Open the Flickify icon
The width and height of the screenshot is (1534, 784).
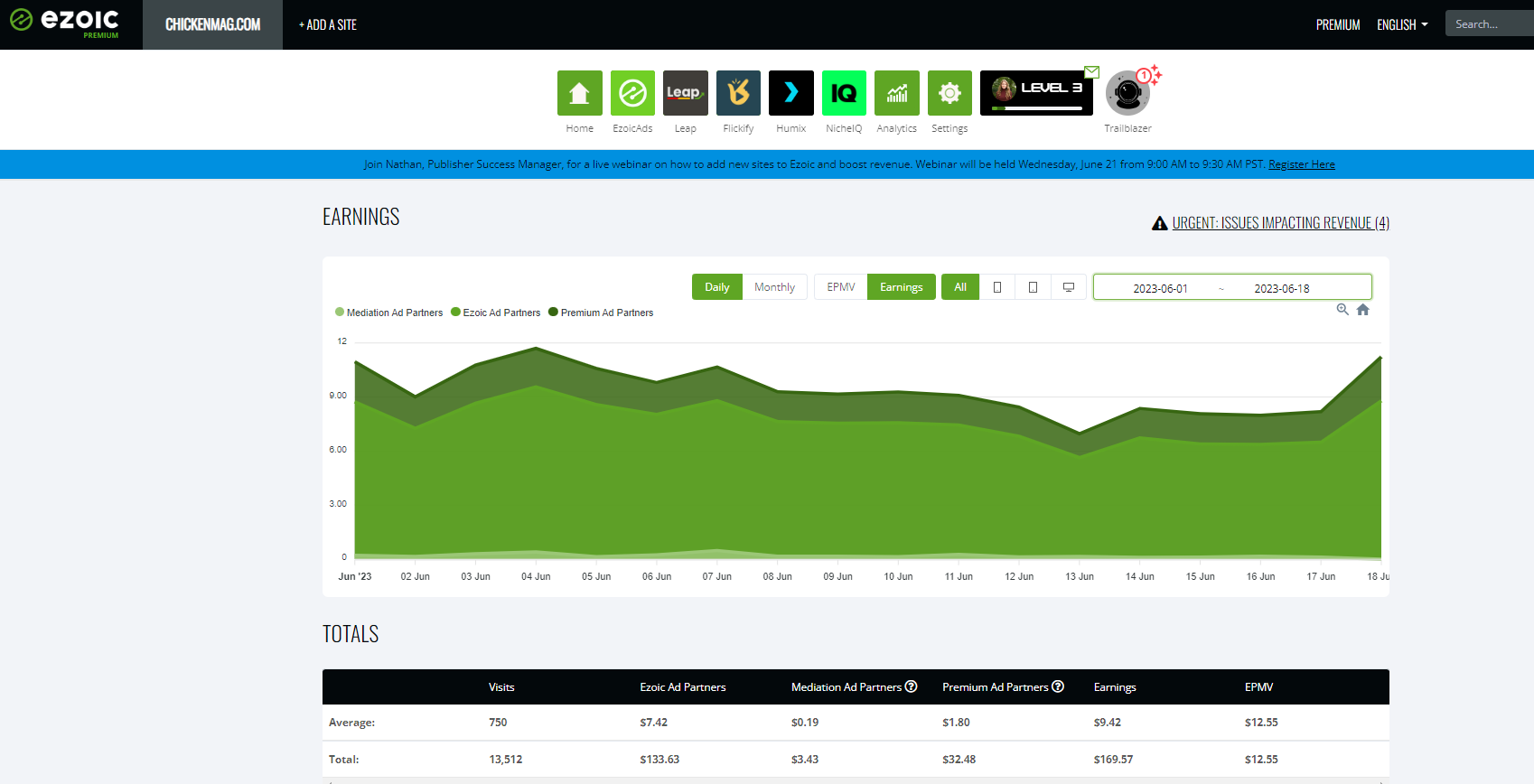tap(738, 93)
